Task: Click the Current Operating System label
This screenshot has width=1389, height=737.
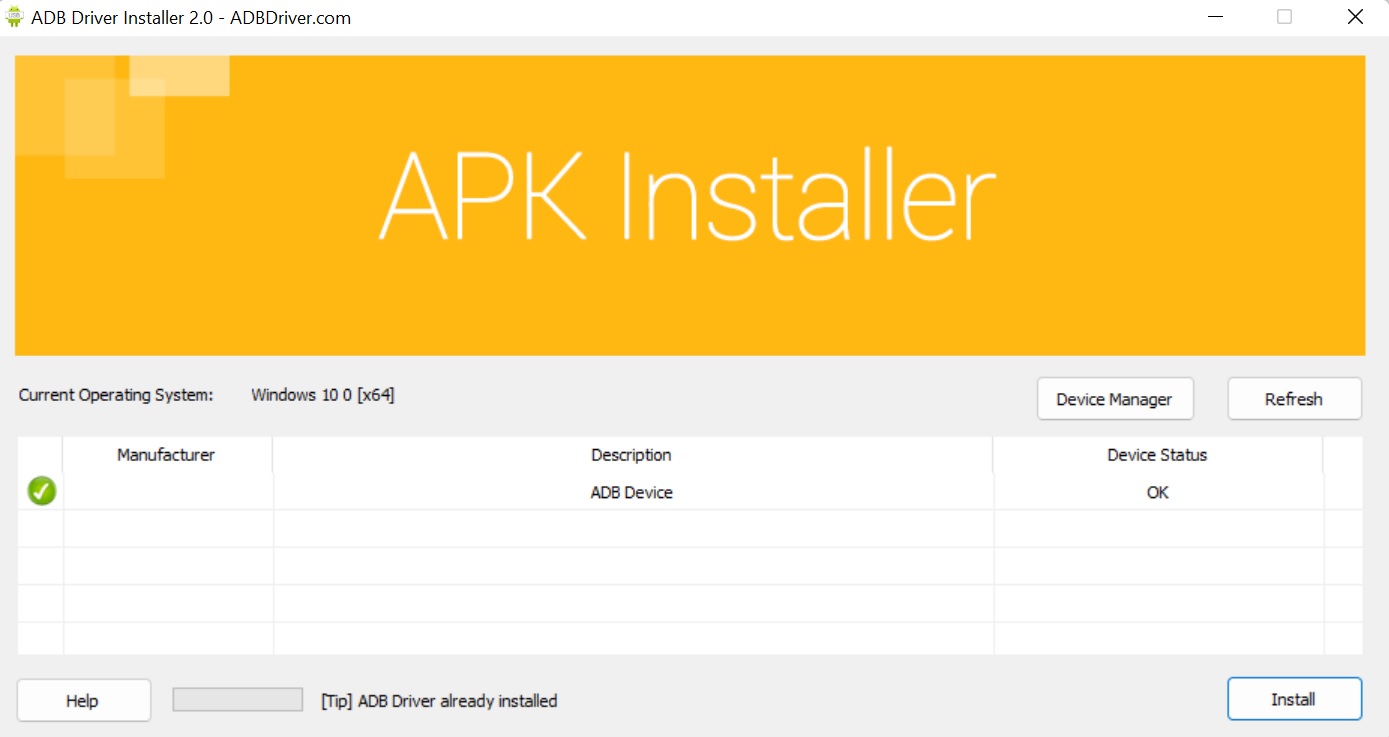Action: (x=116, y=395)
